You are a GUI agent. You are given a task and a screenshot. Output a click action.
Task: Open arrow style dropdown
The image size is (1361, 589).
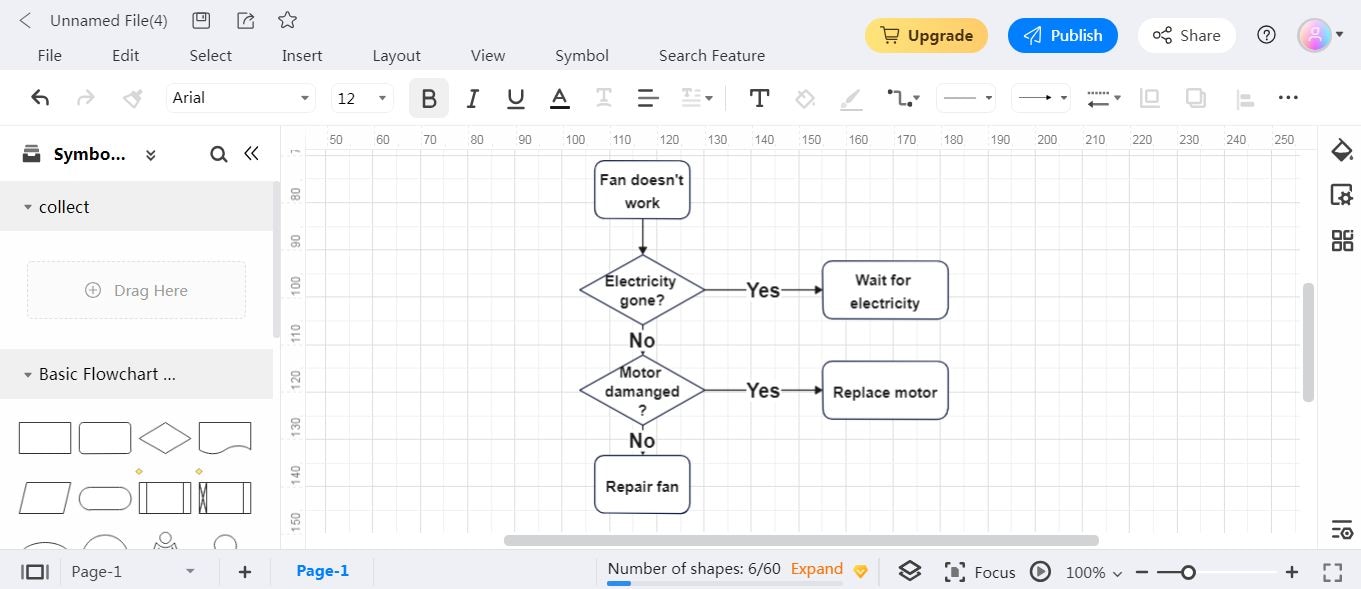pyautogui.click(x=1041, y=98)
